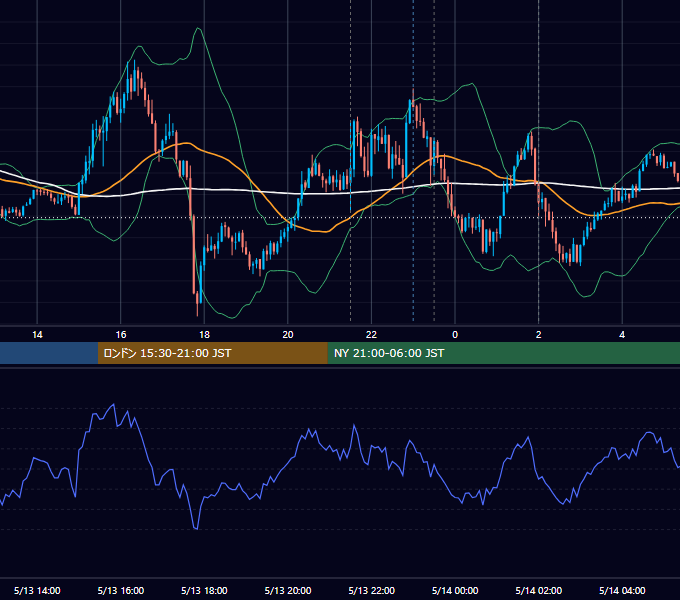Click the upper time axis label 16
The width and height of the screenshot is (680, 600).
tap(121, 335)
